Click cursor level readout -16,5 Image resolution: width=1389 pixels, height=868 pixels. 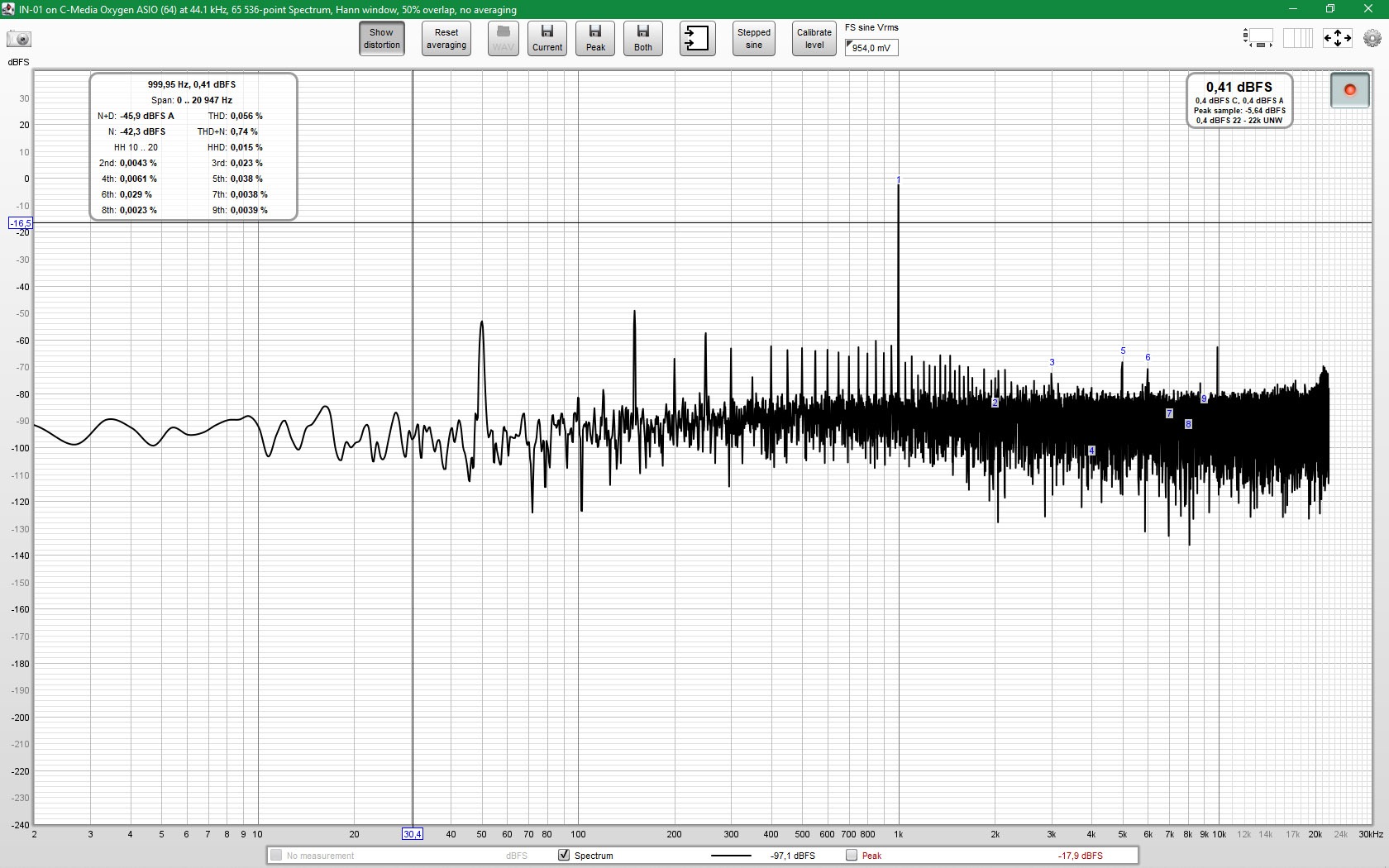pos(21,223)
